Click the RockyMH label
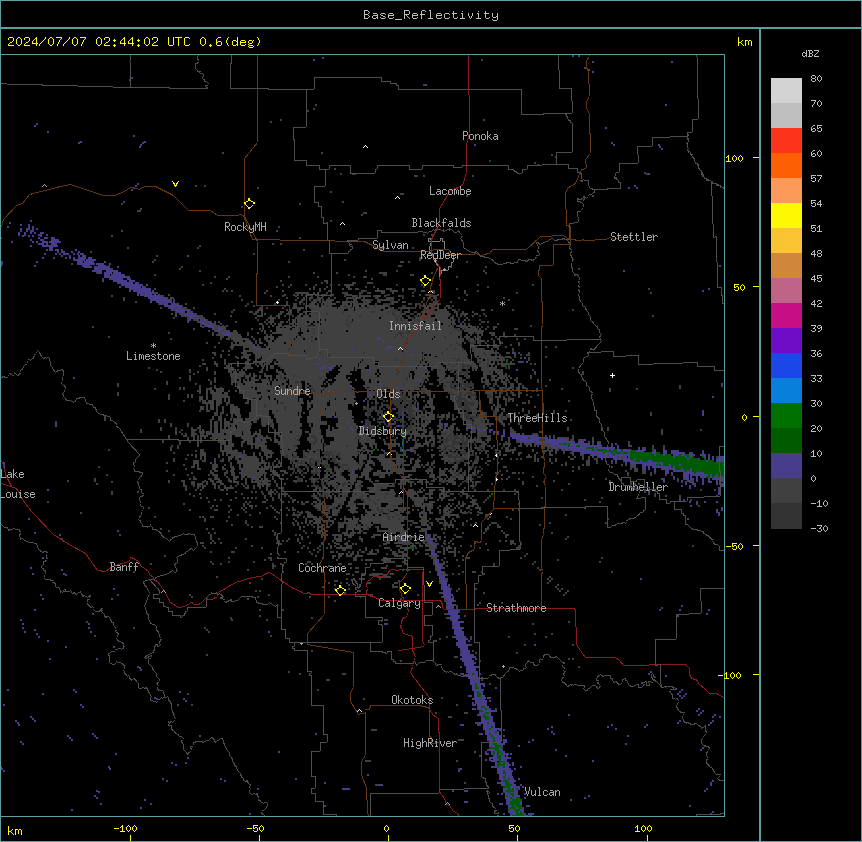 (x=245, y=227)
